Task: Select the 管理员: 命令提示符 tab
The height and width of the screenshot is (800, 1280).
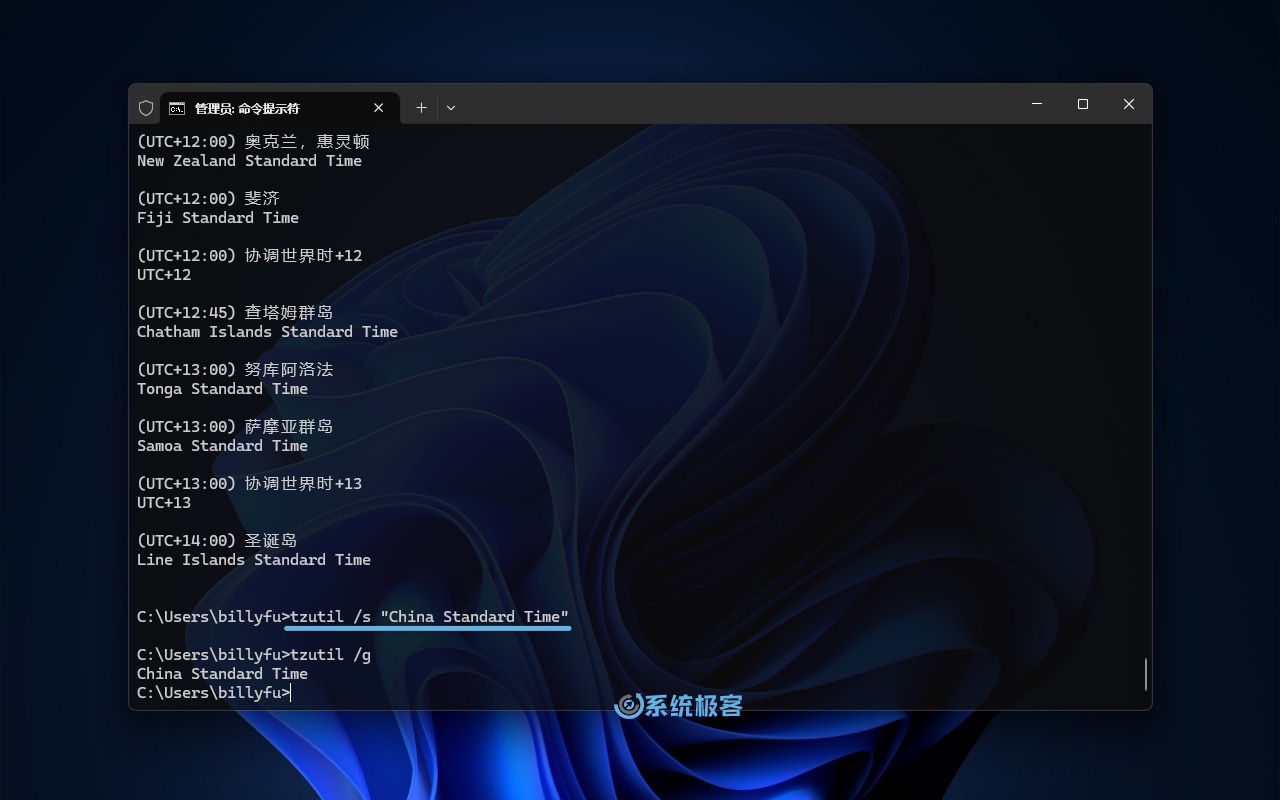Action: pyautogui.click(x=260, y=108)
